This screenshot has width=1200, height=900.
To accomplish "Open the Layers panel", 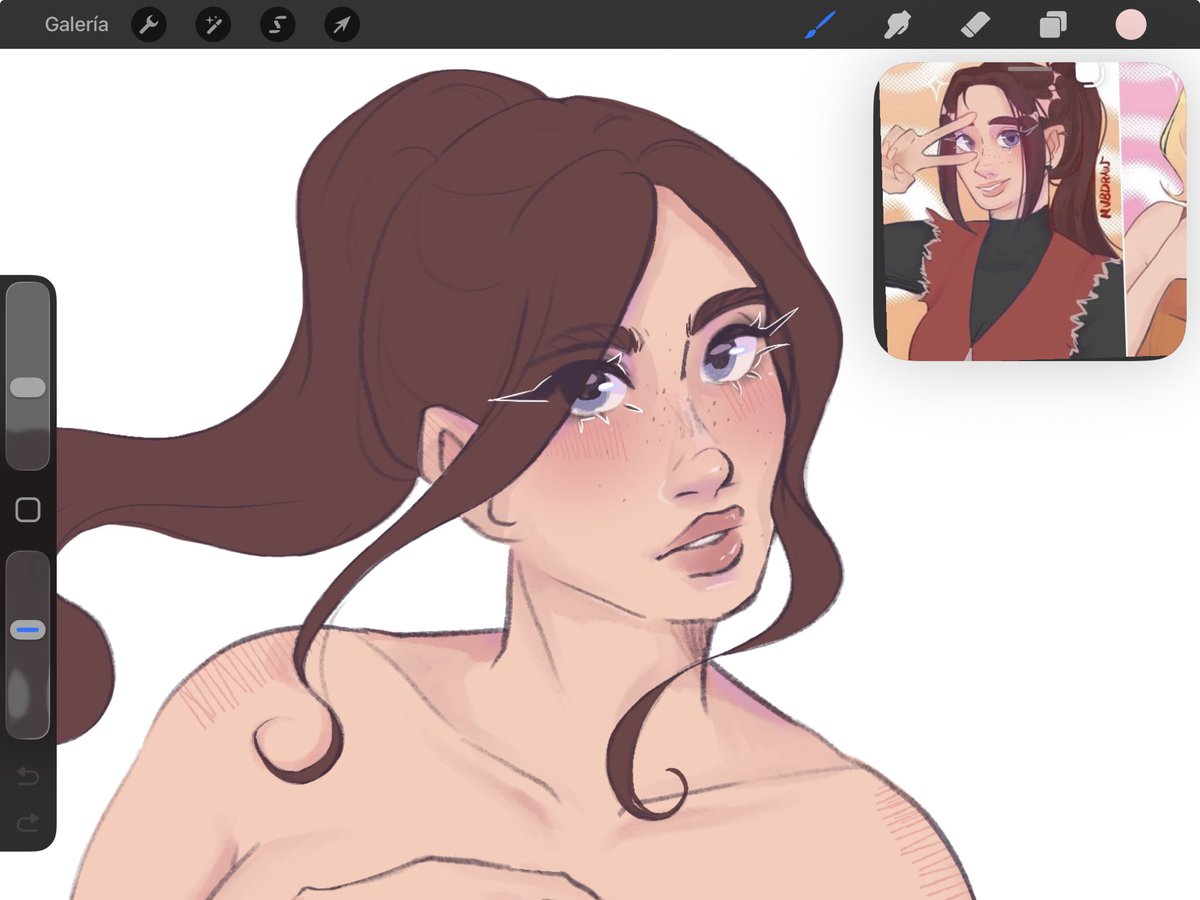I will [x=1052, y=25].
